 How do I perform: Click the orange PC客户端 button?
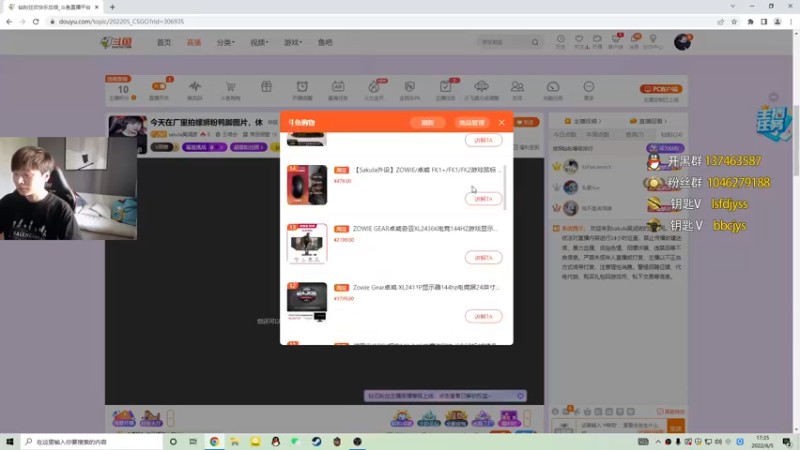point(661,89)
